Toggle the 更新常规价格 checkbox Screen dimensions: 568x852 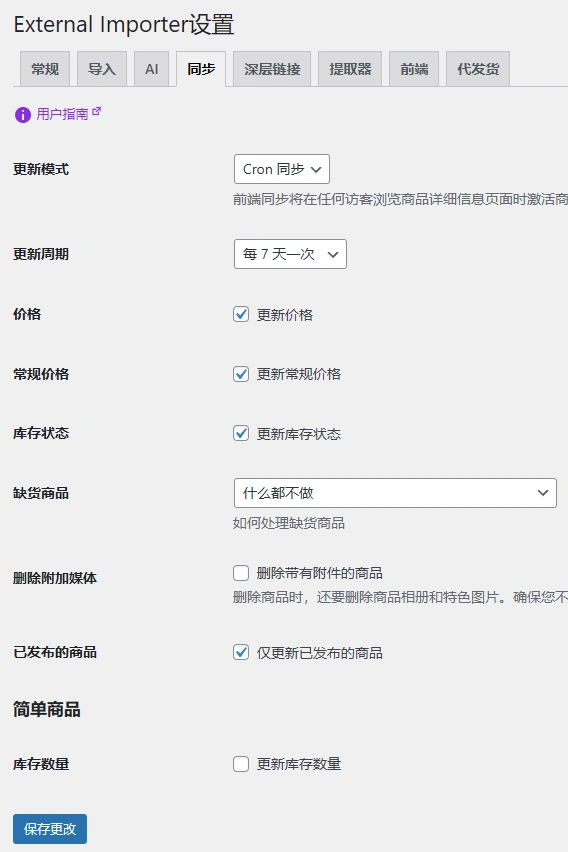pos(241,374)
